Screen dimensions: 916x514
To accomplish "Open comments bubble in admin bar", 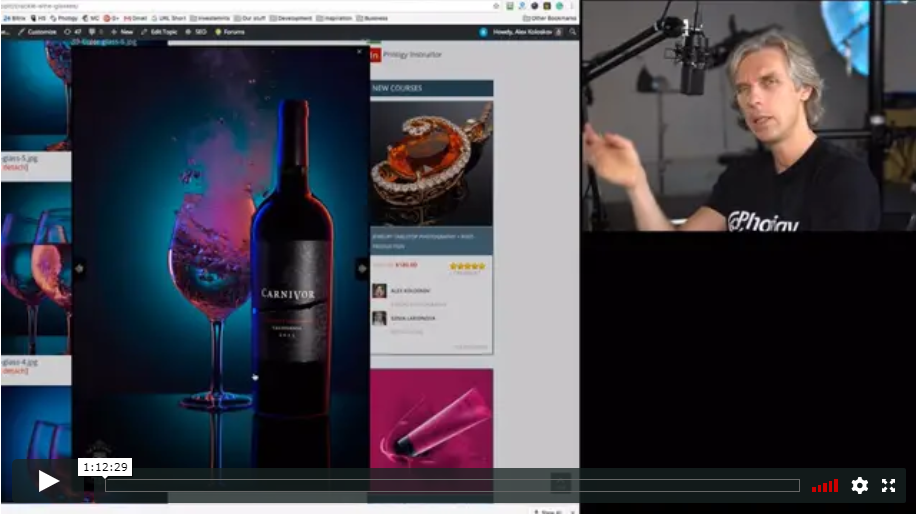I will [95, 32].
